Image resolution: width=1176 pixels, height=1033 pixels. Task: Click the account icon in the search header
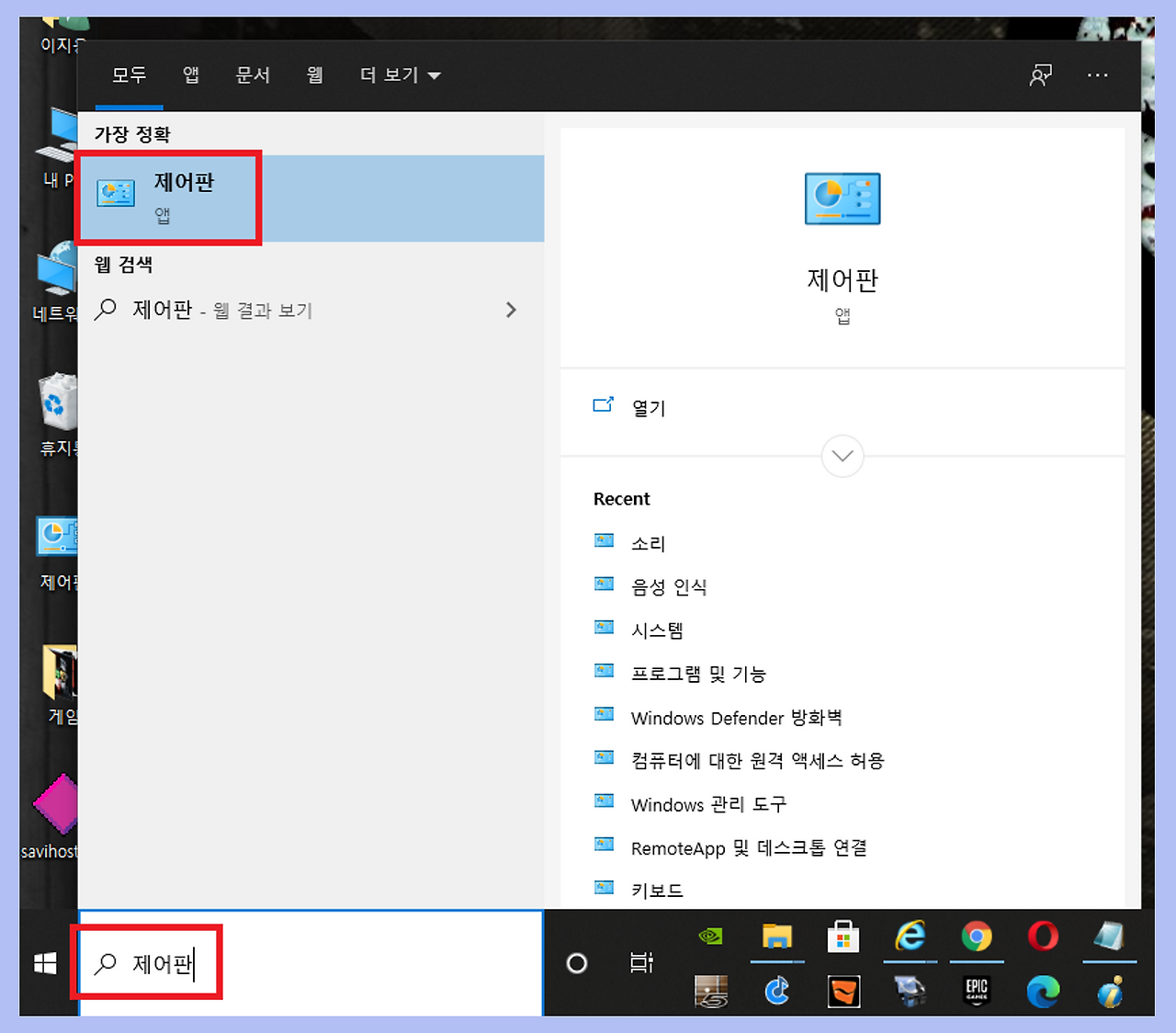[1039, 75]
